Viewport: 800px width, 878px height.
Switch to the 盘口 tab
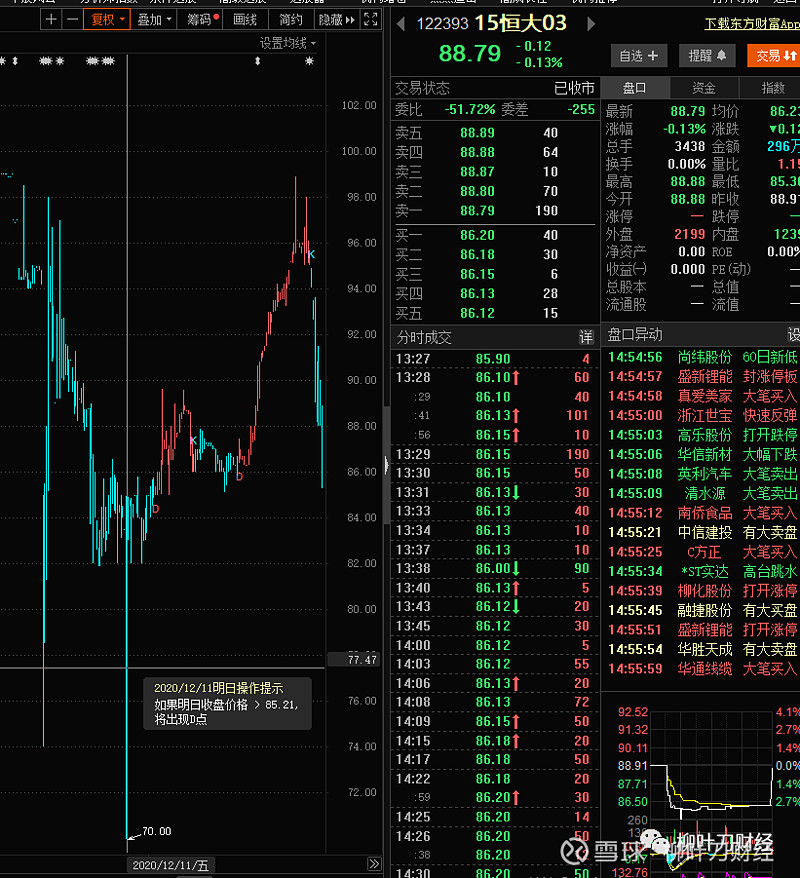[x=635, y=88]
